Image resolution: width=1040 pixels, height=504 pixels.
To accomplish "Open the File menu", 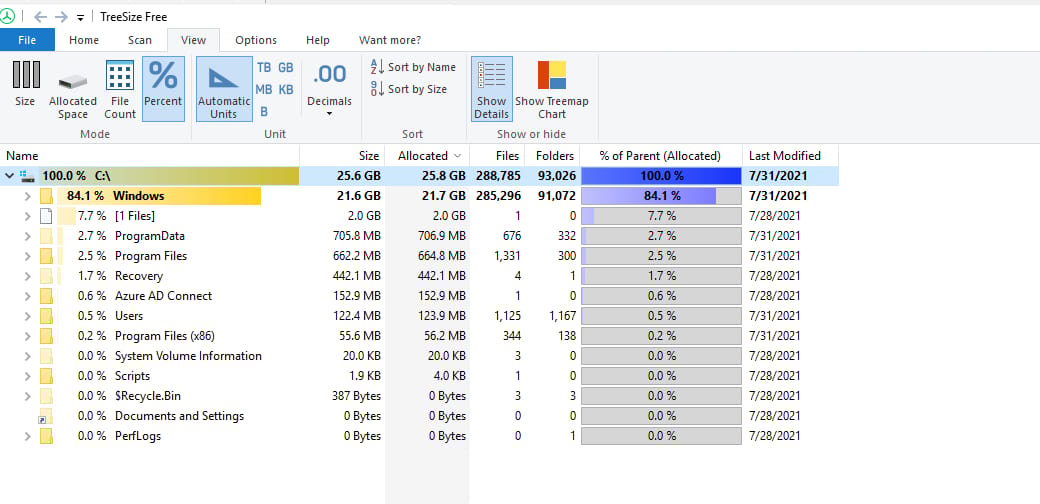I will [x=27, y=40].
